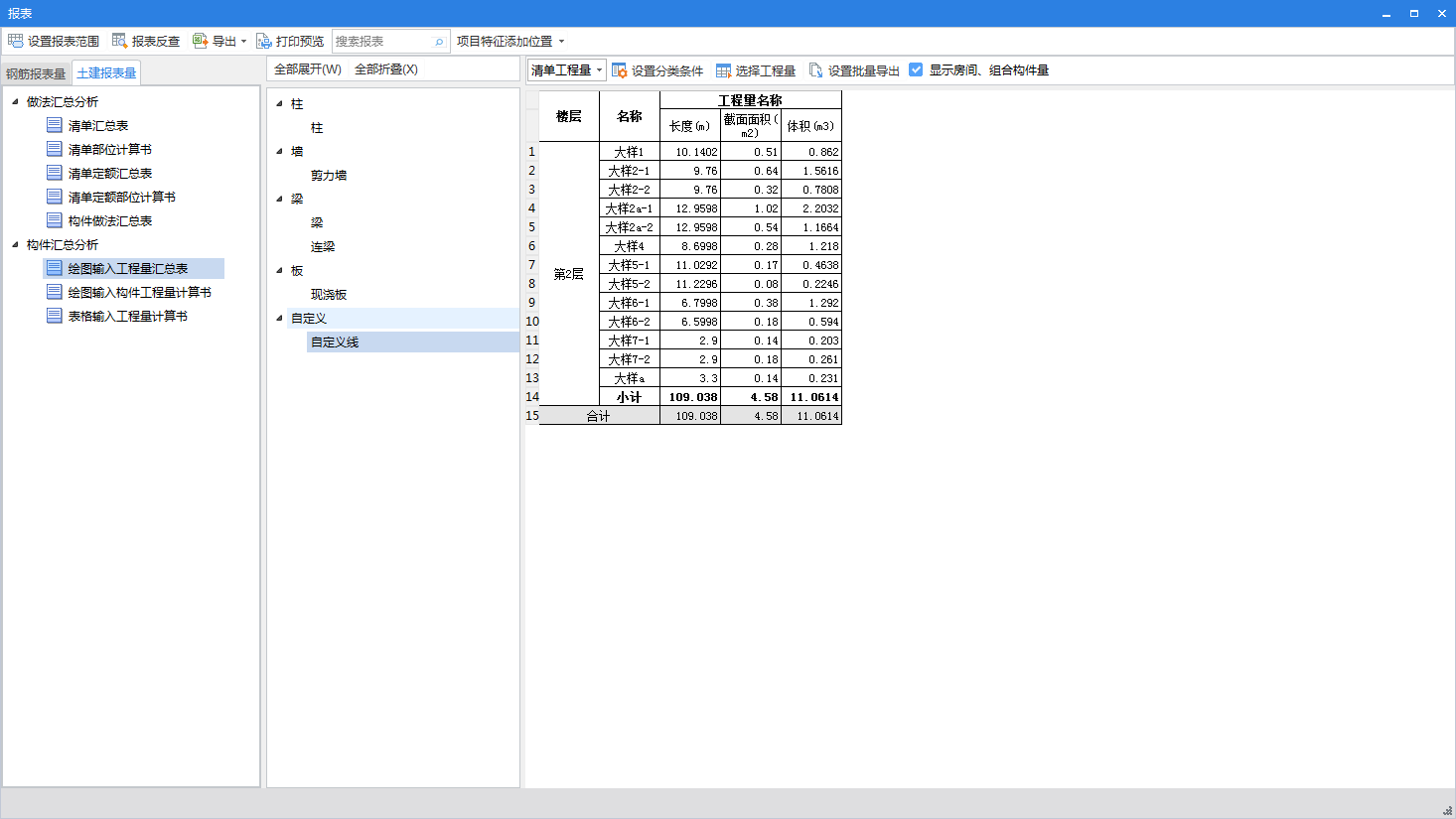
Task: Click the 大样6-2 name cell
Action: point(630,322)
